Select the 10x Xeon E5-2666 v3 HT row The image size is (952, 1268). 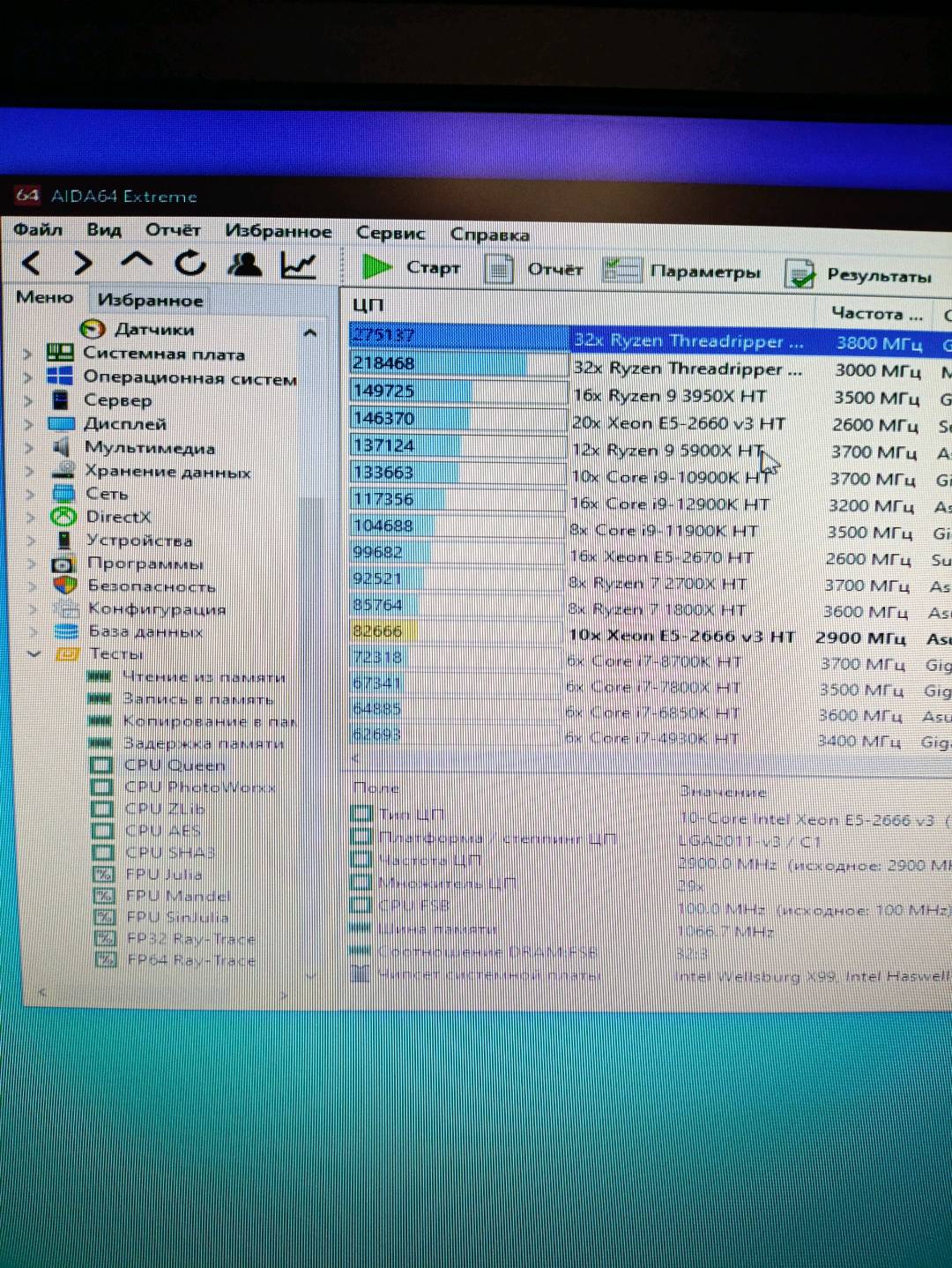tap(681, 636)
